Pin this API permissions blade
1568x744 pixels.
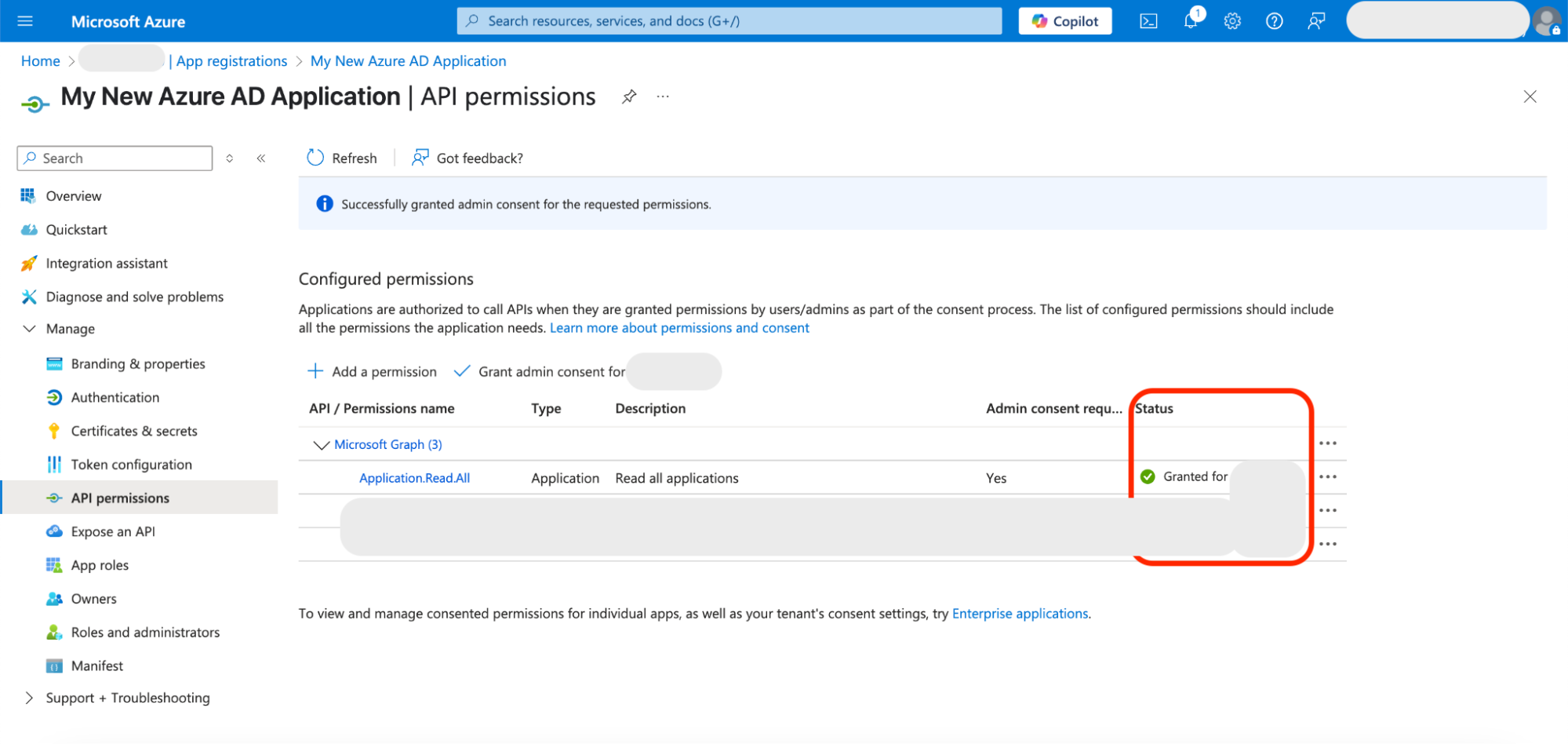(628, 97)
